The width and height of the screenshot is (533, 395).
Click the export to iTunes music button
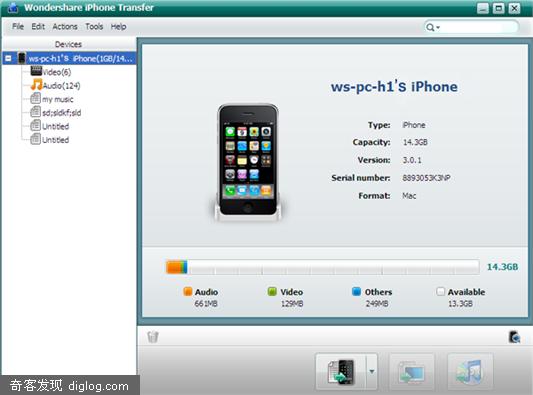click(470, 371)
